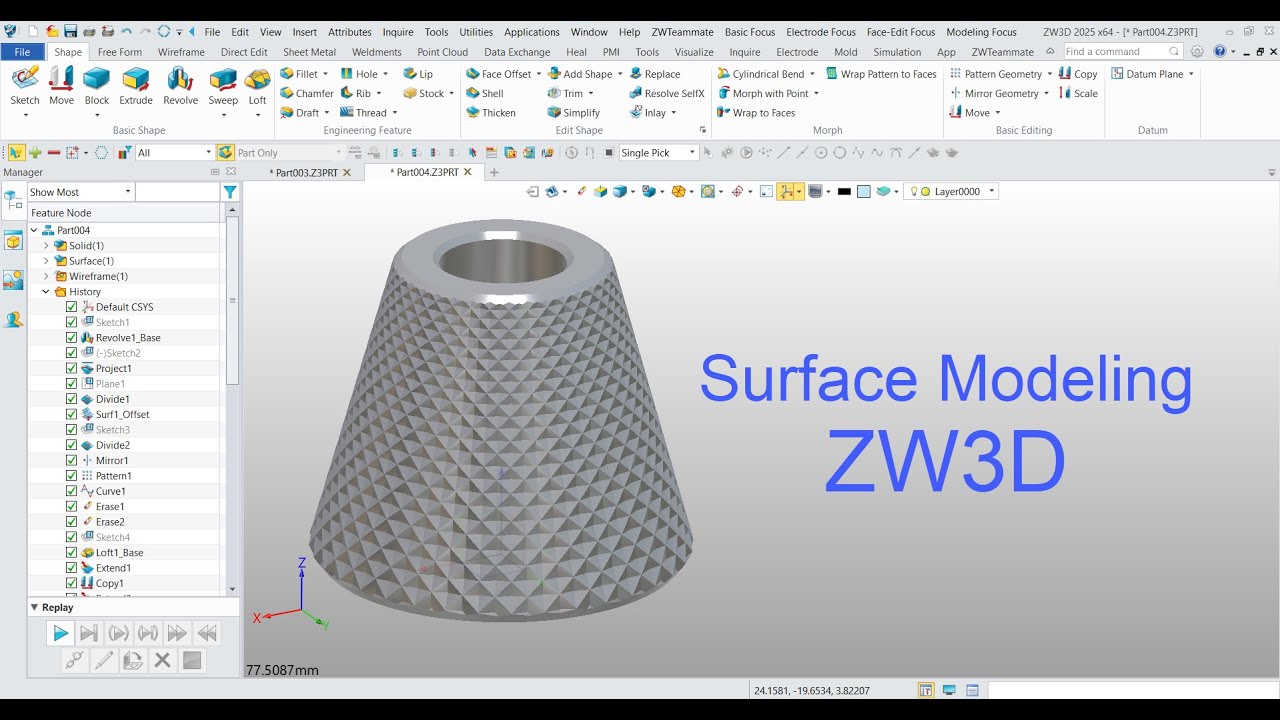
Task: Open the Utilities menu
Action: point(476,32)
